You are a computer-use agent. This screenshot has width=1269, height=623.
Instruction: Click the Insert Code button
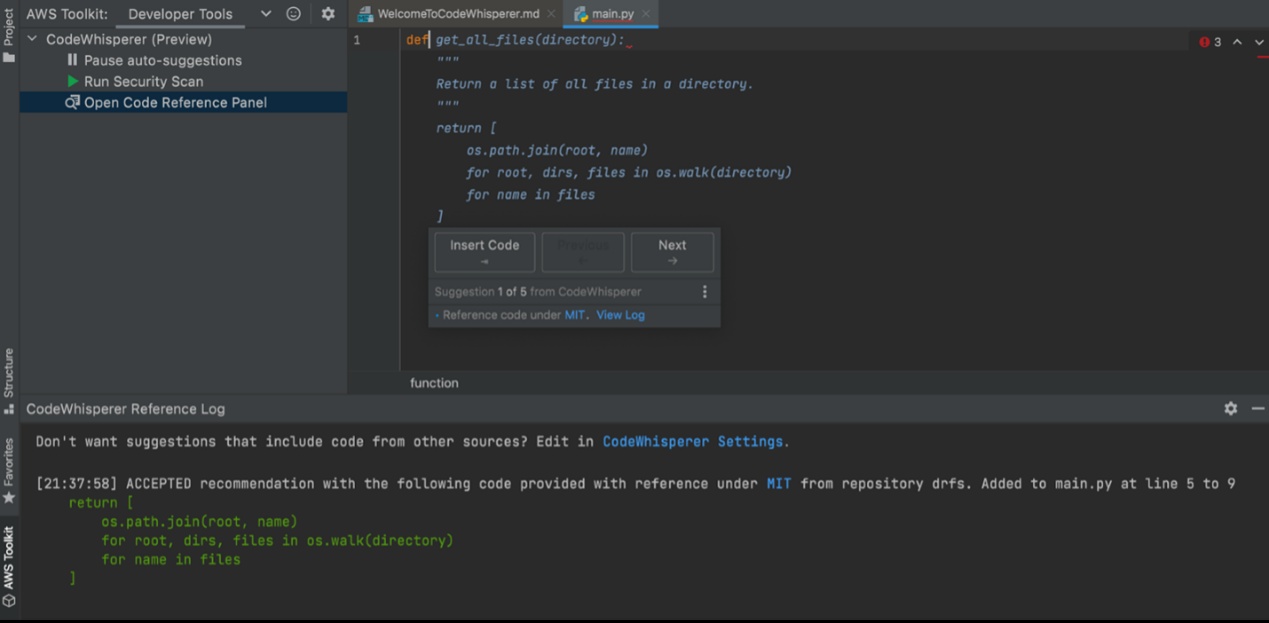(x=484, y=252)
